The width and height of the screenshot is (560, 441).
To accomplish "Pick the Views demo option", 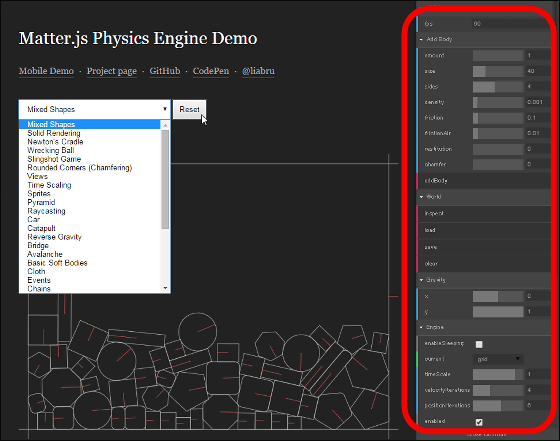I will pos(90,176).
